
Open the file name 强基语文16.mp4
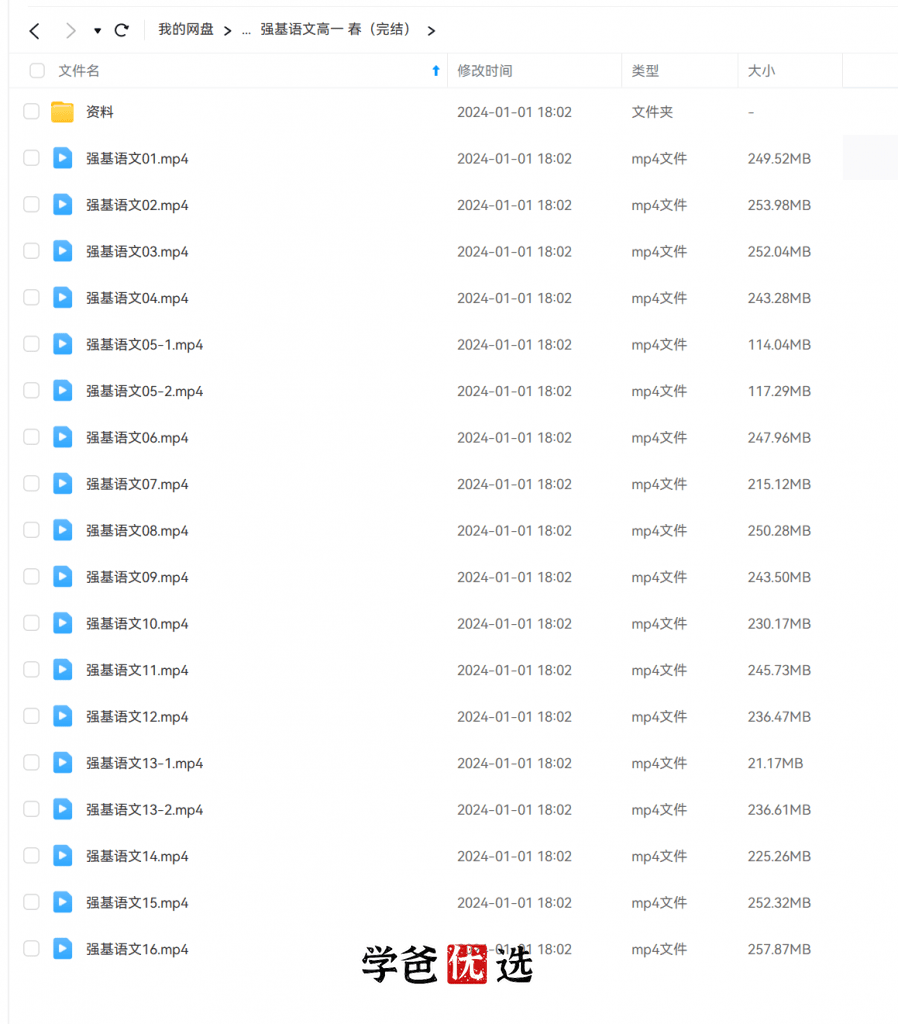pos(137,949)
